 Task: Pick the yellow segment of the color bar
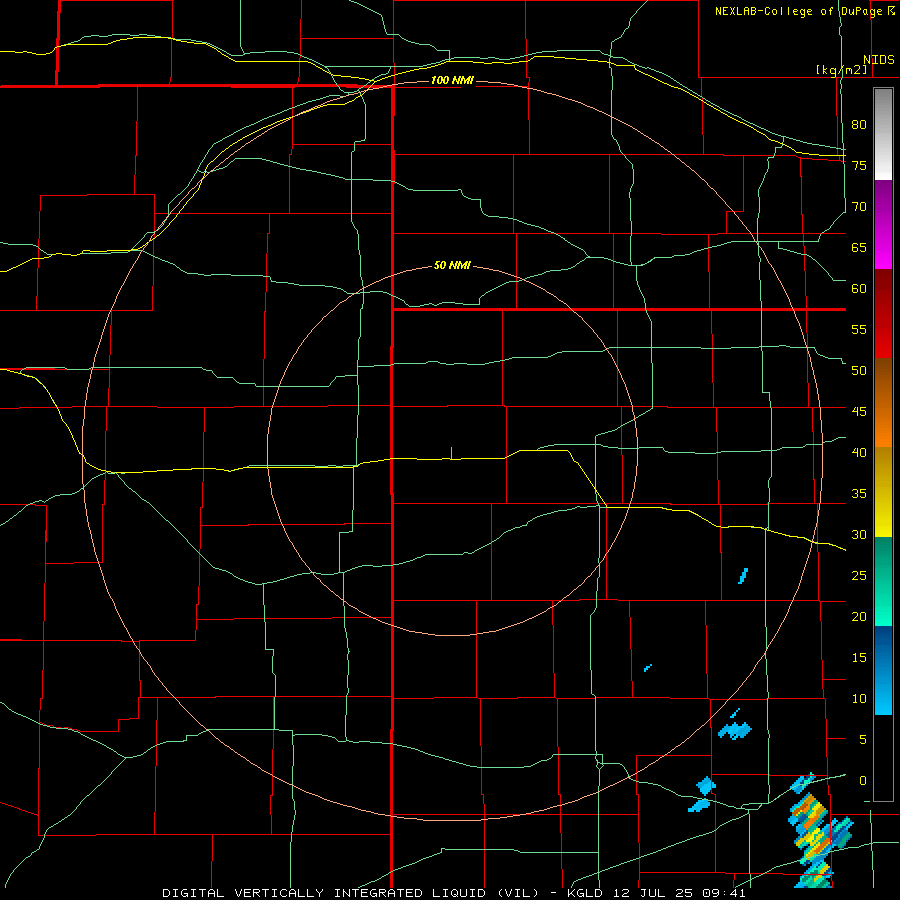[883, 493]
